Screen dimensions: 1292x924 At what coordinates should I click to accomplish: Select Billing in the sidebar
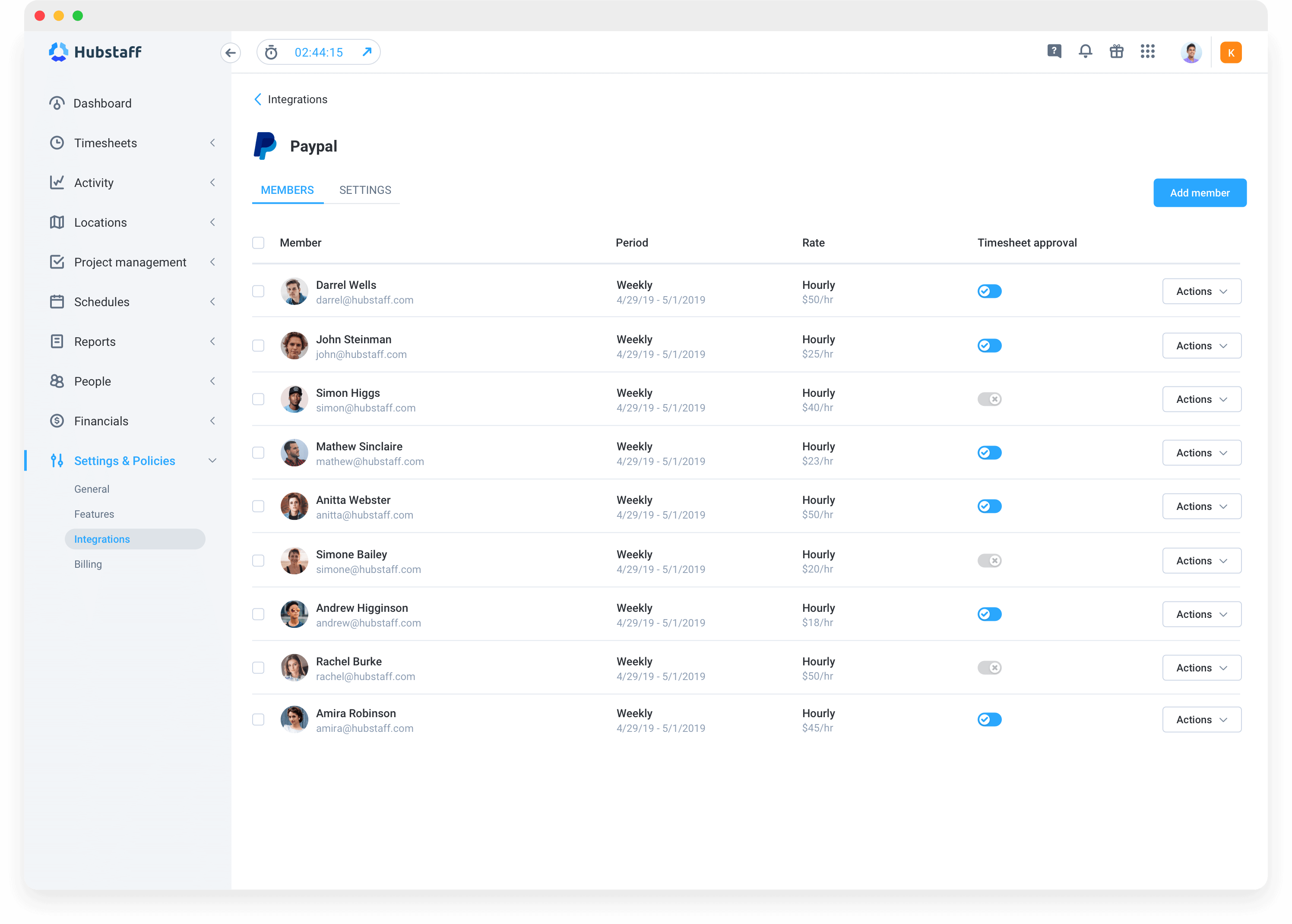pyautogui.click(x=88, y=564)
